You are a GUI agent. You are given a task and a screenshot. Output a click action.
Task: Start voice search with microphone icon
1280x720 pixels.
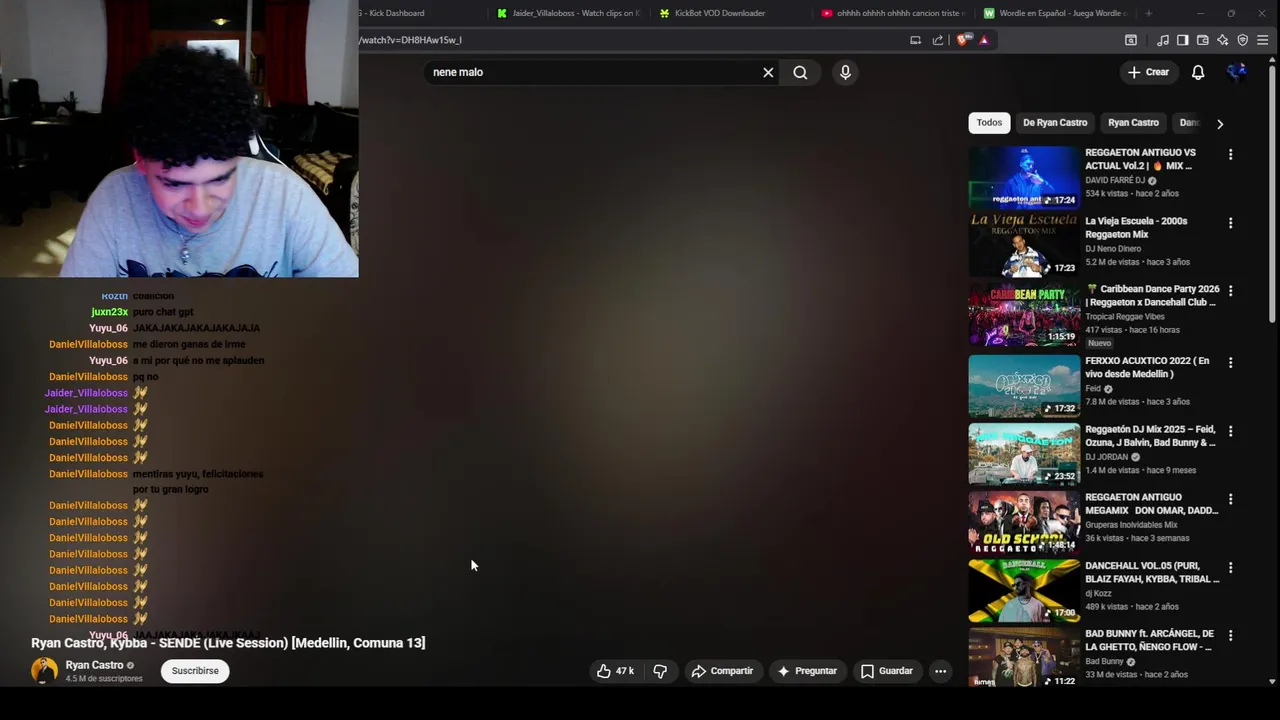[x=845, y=72]
